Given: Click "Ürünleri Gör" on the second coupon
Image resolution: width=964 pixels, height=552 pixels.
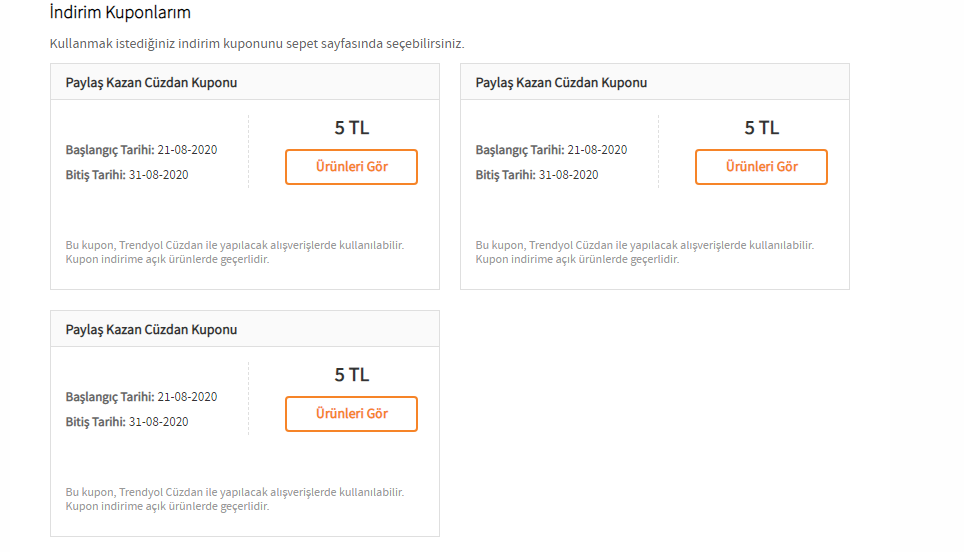Looking at the screenshot, I should 761,167.
